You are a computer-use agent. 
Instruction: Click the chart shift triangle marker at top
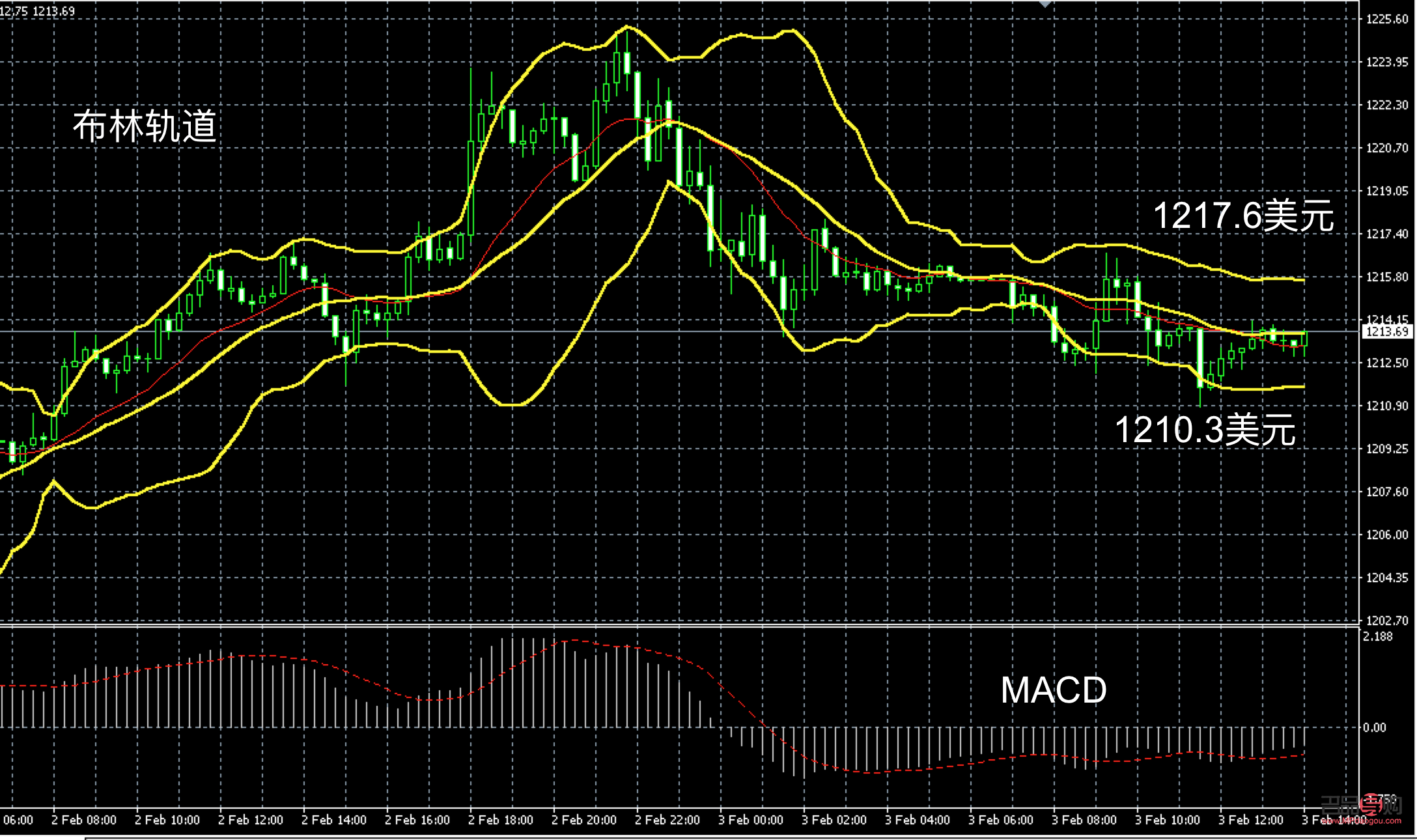pyautogui.click(x=1045, y=4)
